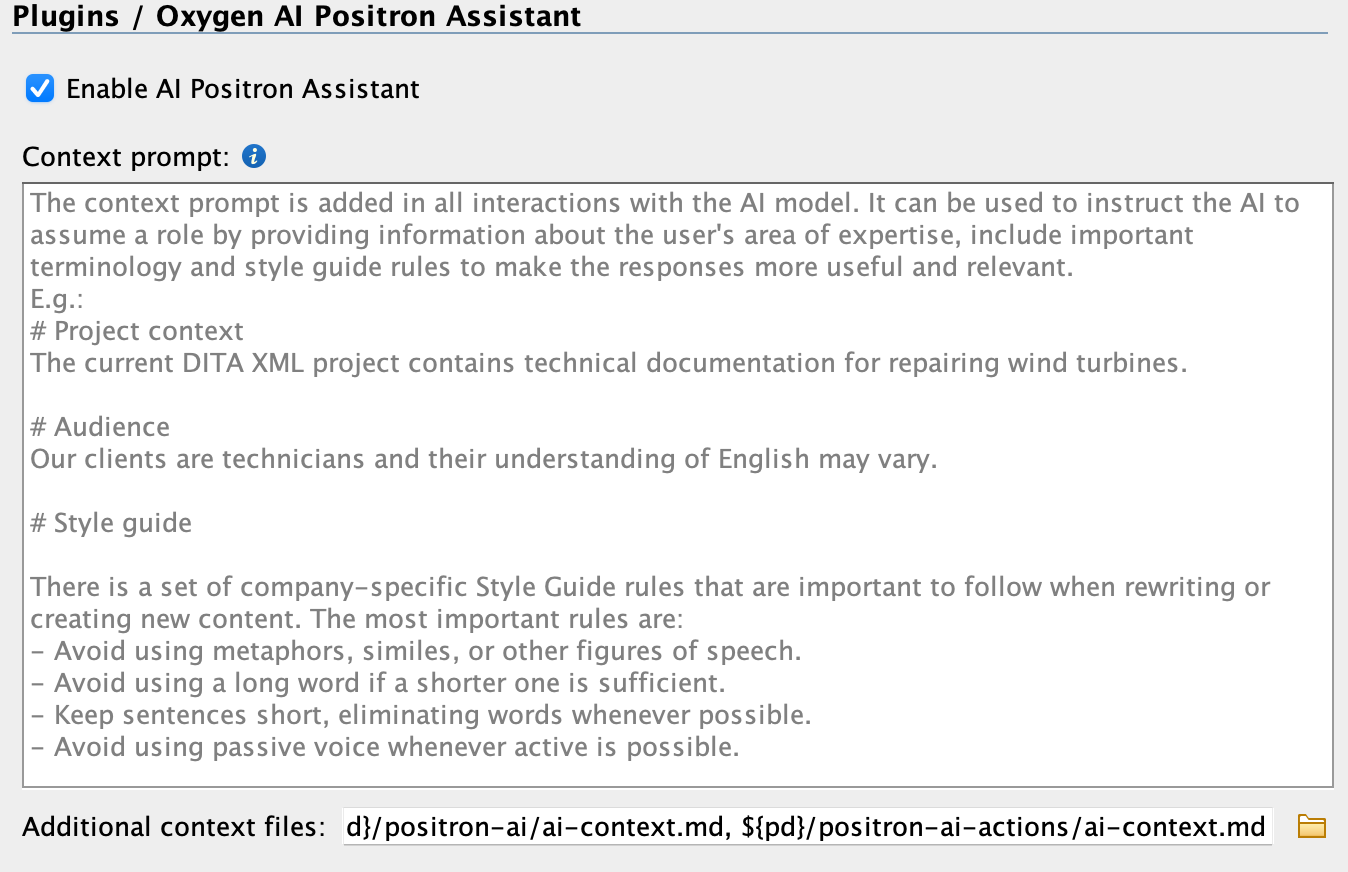Click the "Context prompt:" label

pyautogui.click(x=126, y=157)
